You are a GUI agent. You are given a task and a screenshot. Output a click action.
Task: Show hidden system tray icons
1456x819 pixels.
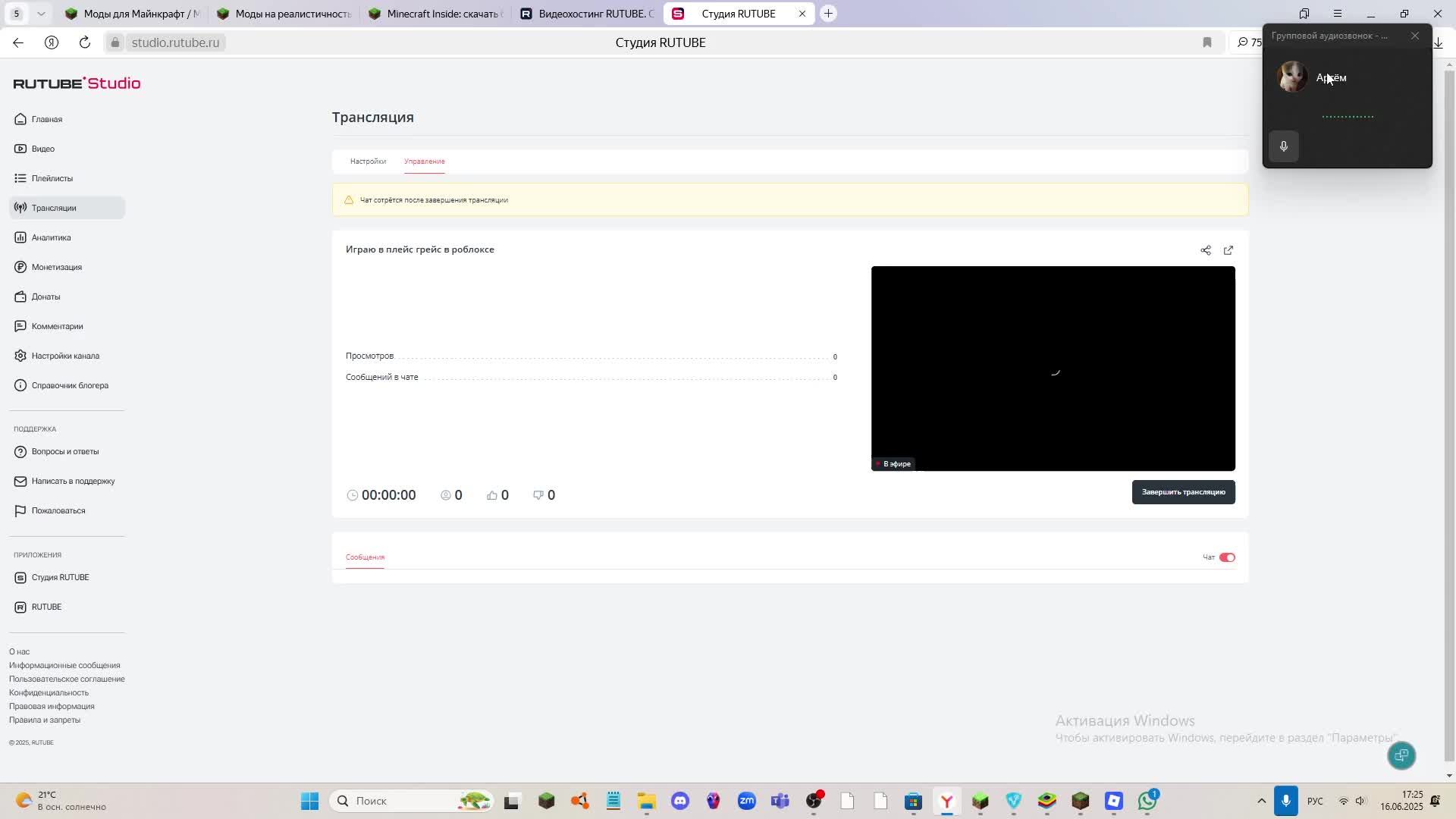pos(1261,801)
